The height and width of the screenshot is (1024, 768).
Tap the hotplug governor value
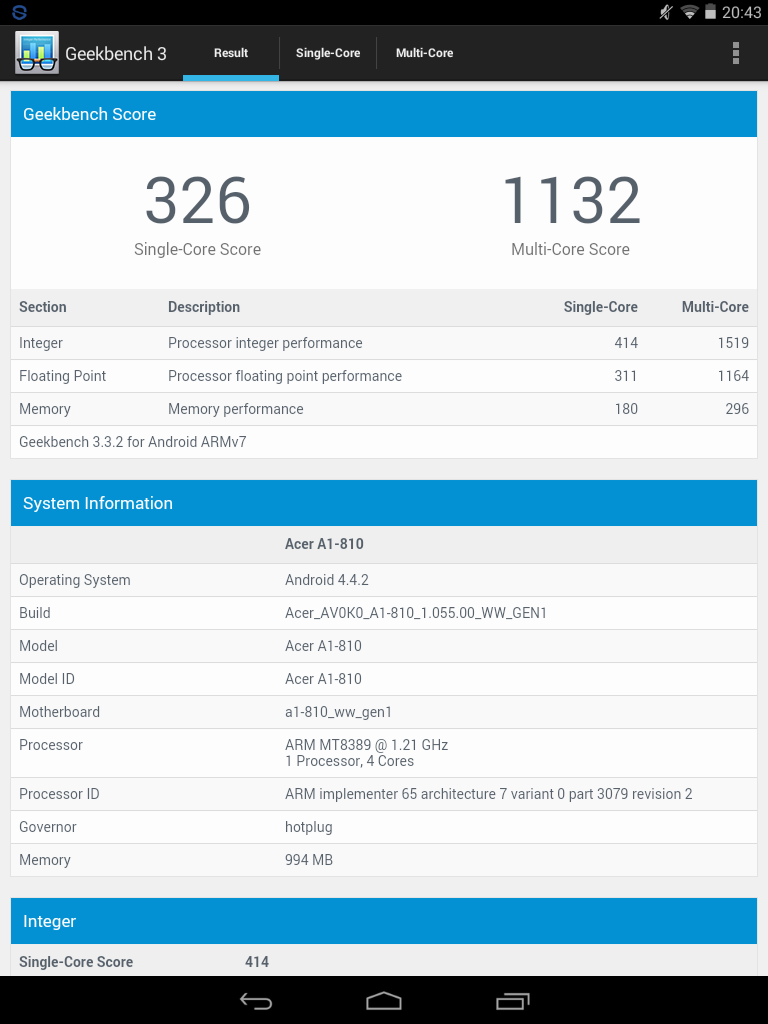click(308, 828)
